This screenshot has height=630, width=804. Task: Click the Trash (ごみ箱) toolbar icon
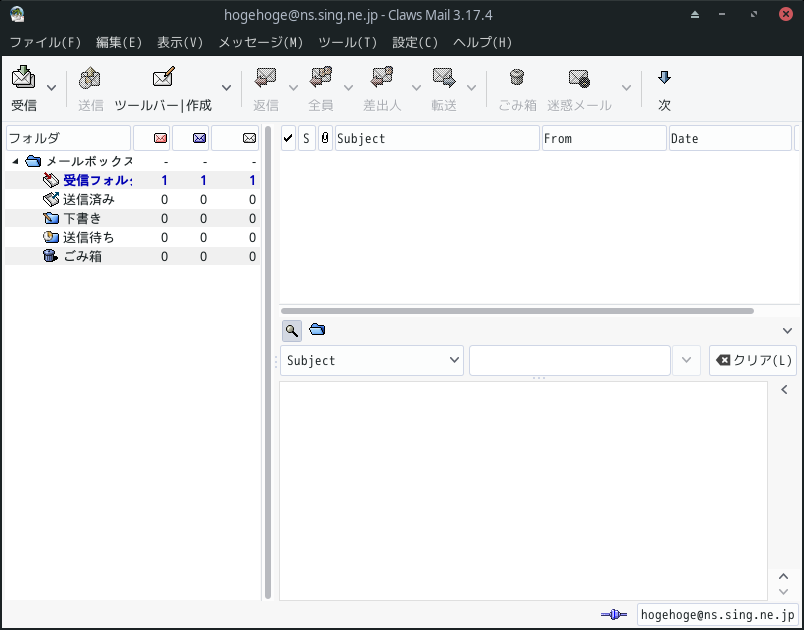pos(517,77)
